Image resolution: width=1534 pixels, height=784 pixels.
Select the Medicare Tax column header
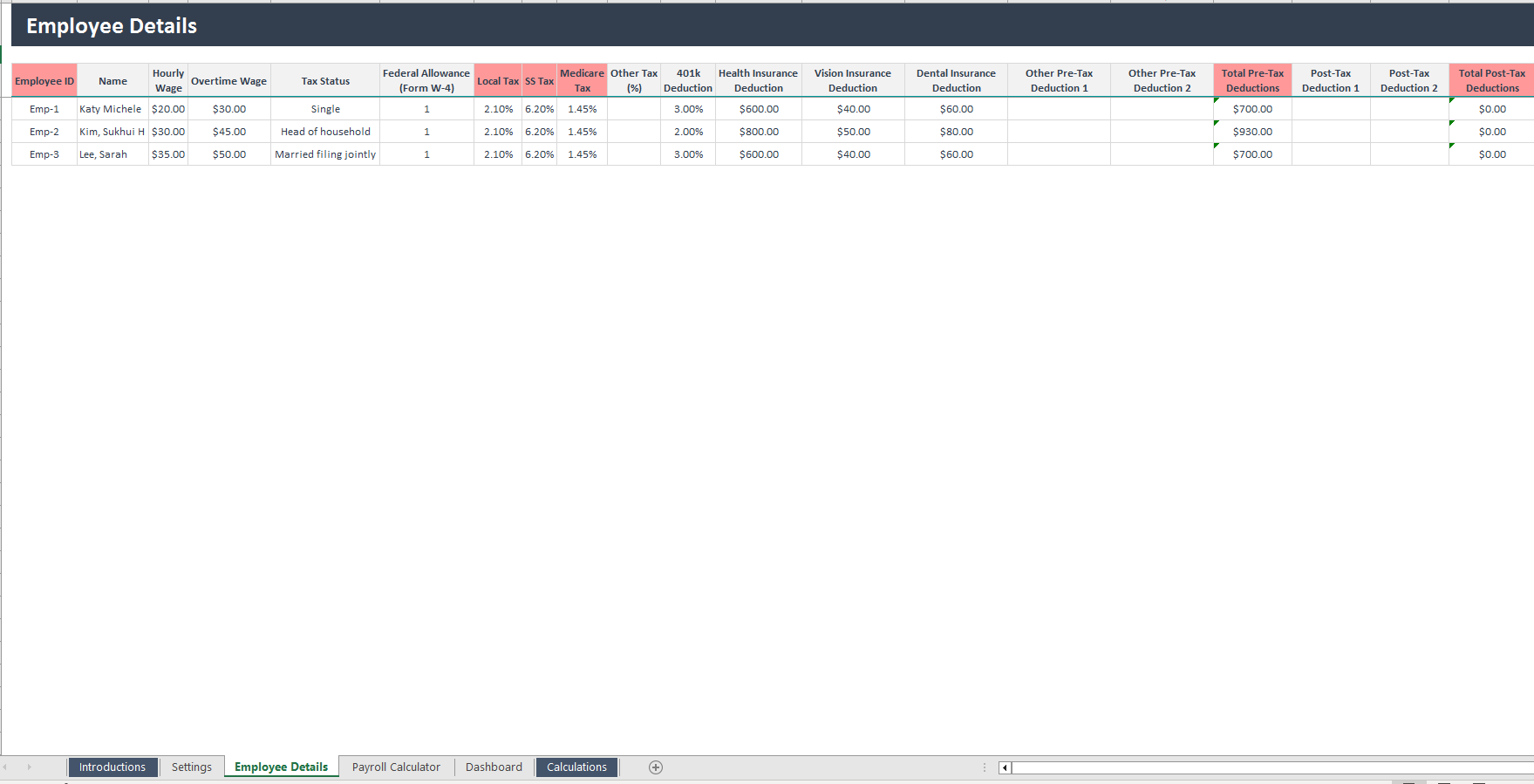coord(582,80)
